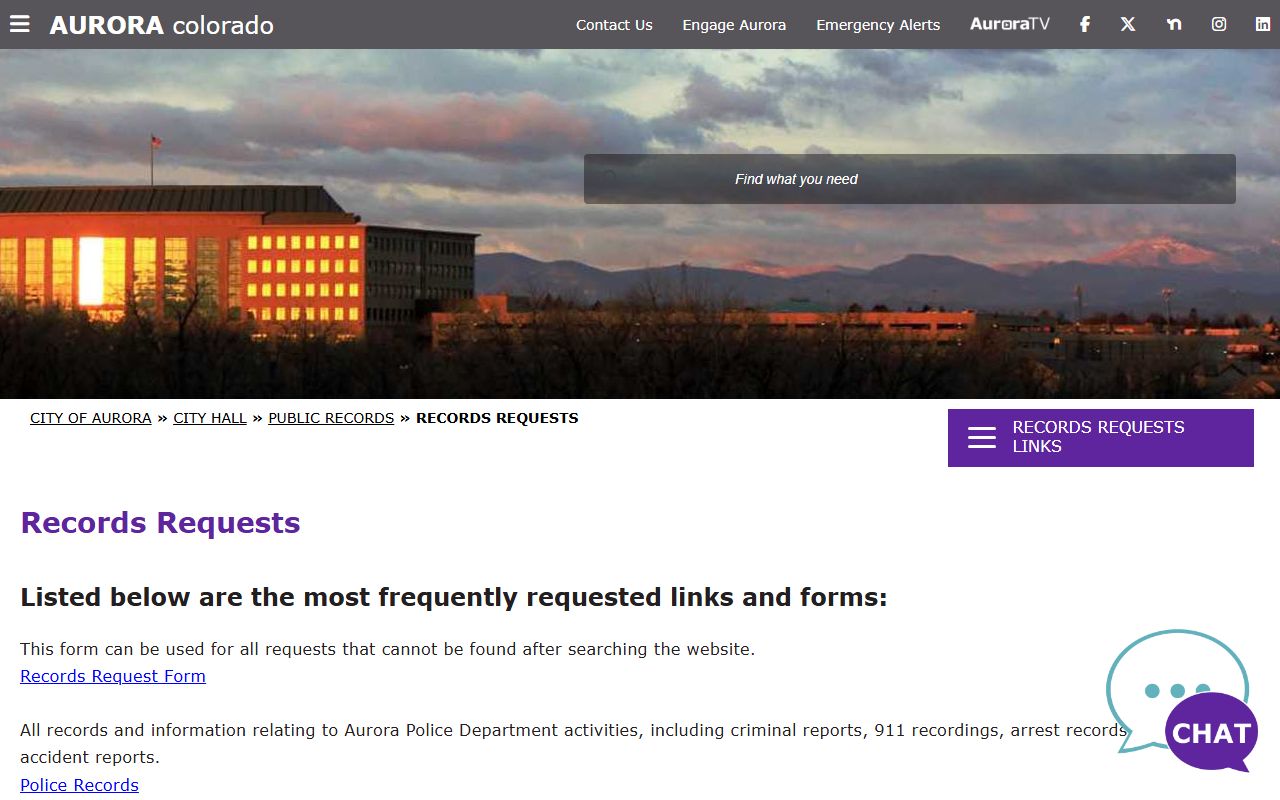Click the Records Requests heading
Image resolution: width=1280 pixels, height=800 pixels.
point(161,522)
